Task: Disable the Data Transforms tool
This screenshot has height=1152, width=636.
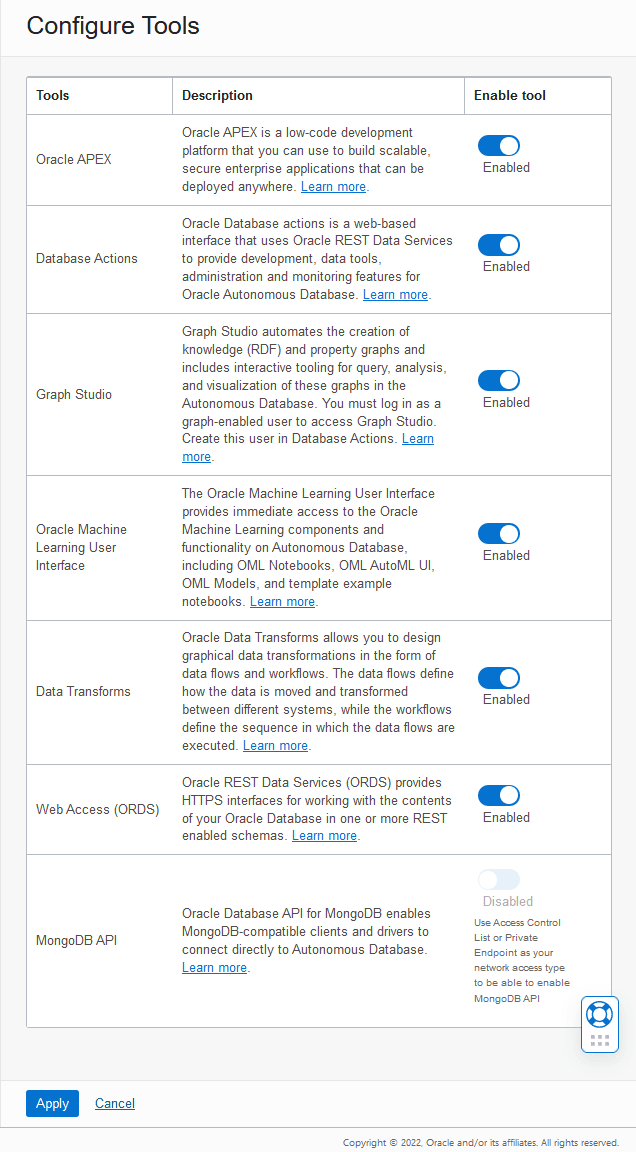Action: (x=499, y=678)
